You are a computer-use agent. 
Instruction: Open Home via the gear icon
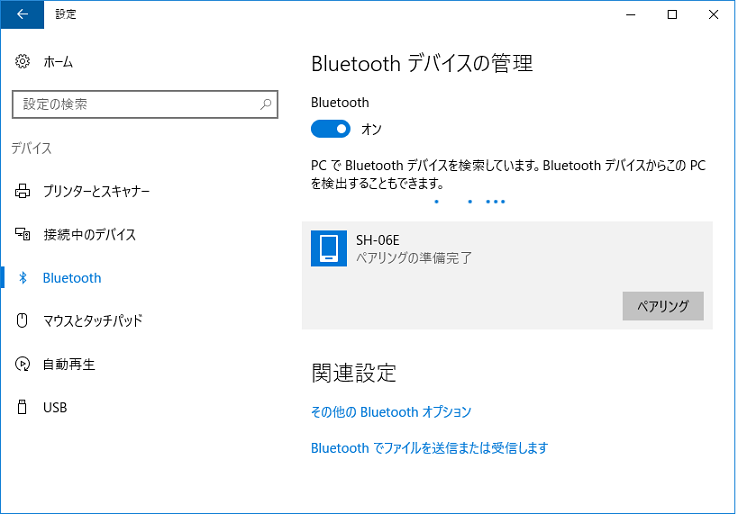(22, 61)
